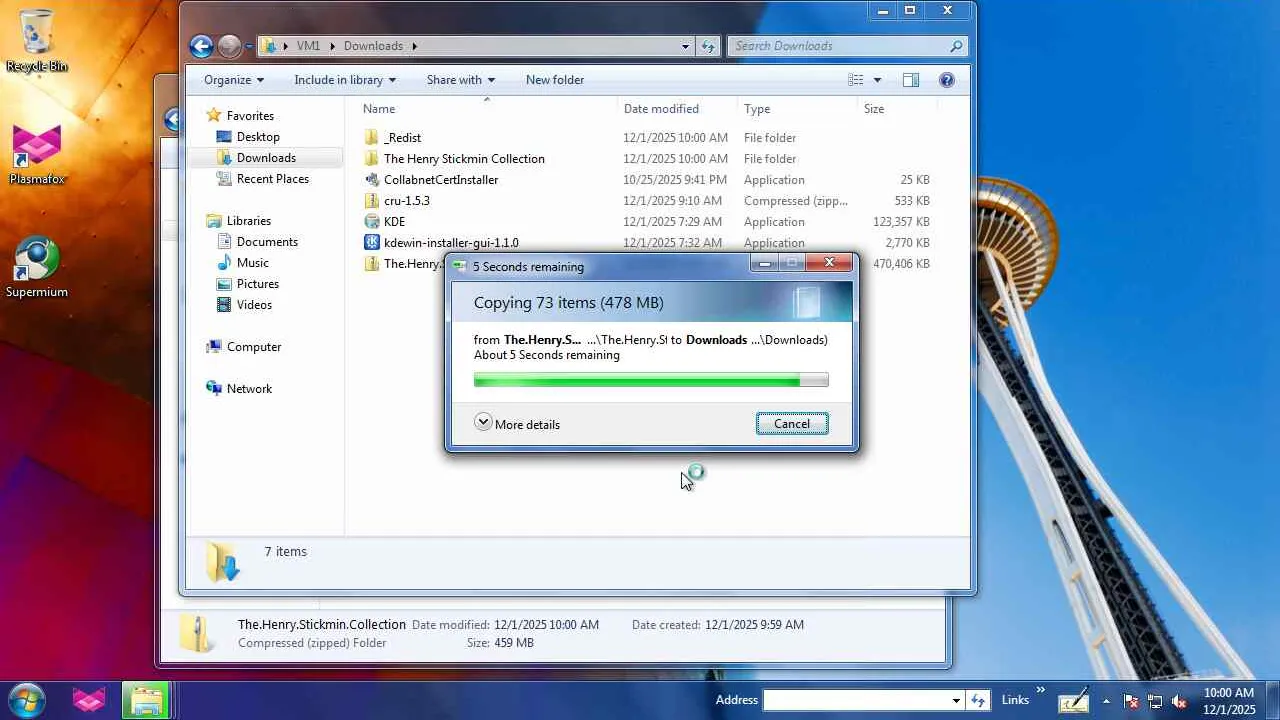
Task: Click the Go button beside taskbar Address
Action: point(979,700)
